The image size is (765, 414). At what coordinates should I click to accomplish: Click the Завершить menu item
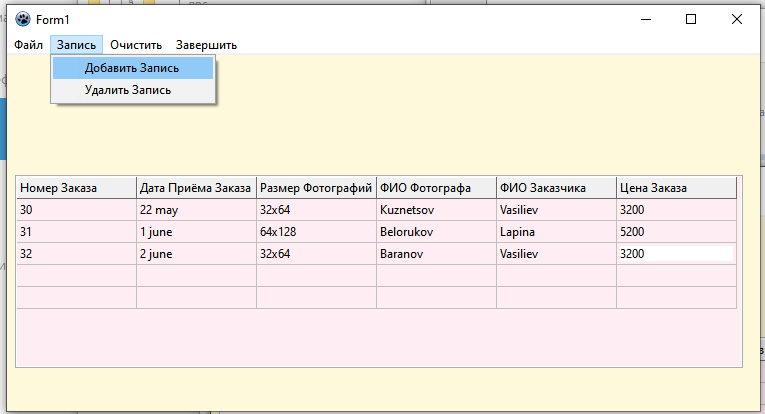coord(206,45)
